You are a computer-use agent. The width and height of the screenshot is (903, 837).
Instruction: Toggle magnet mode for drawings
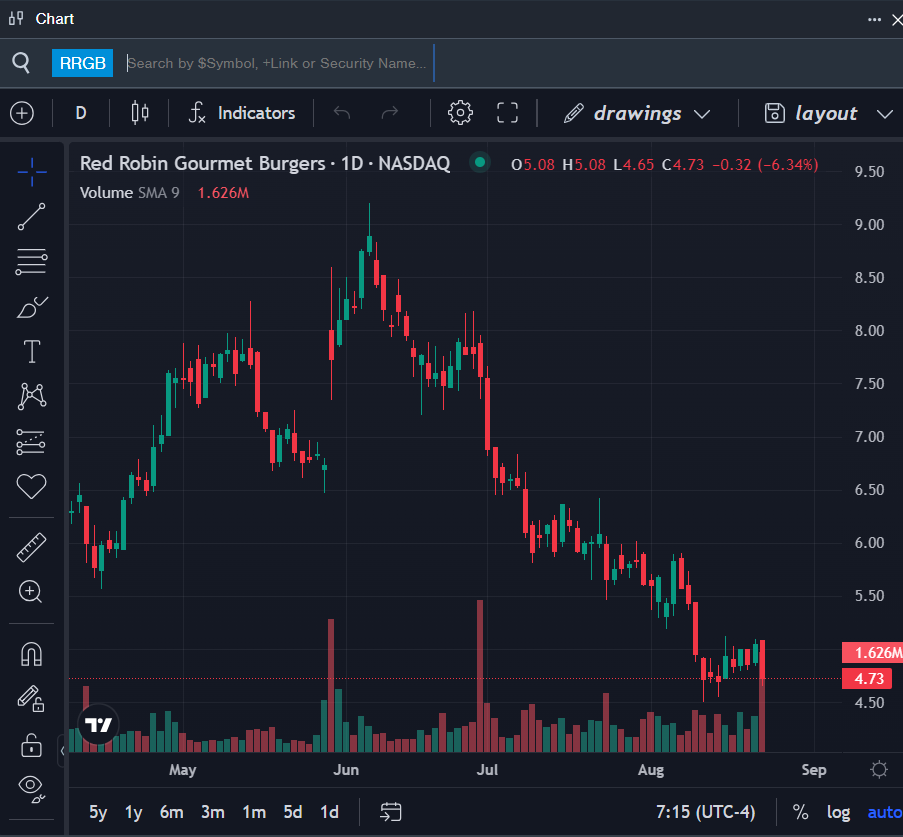32,655
